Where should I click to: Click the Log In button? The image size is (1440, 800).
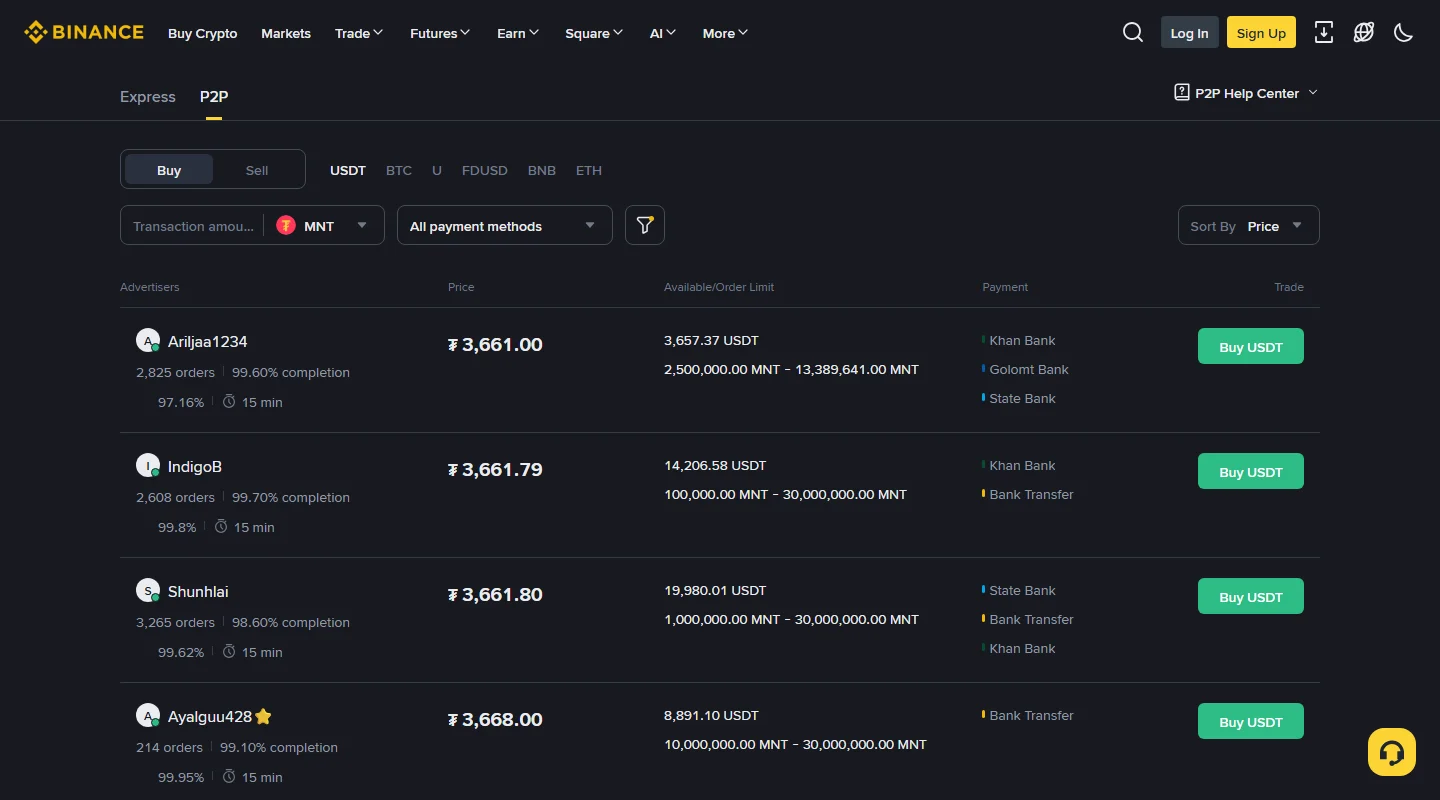[1190, 32]
